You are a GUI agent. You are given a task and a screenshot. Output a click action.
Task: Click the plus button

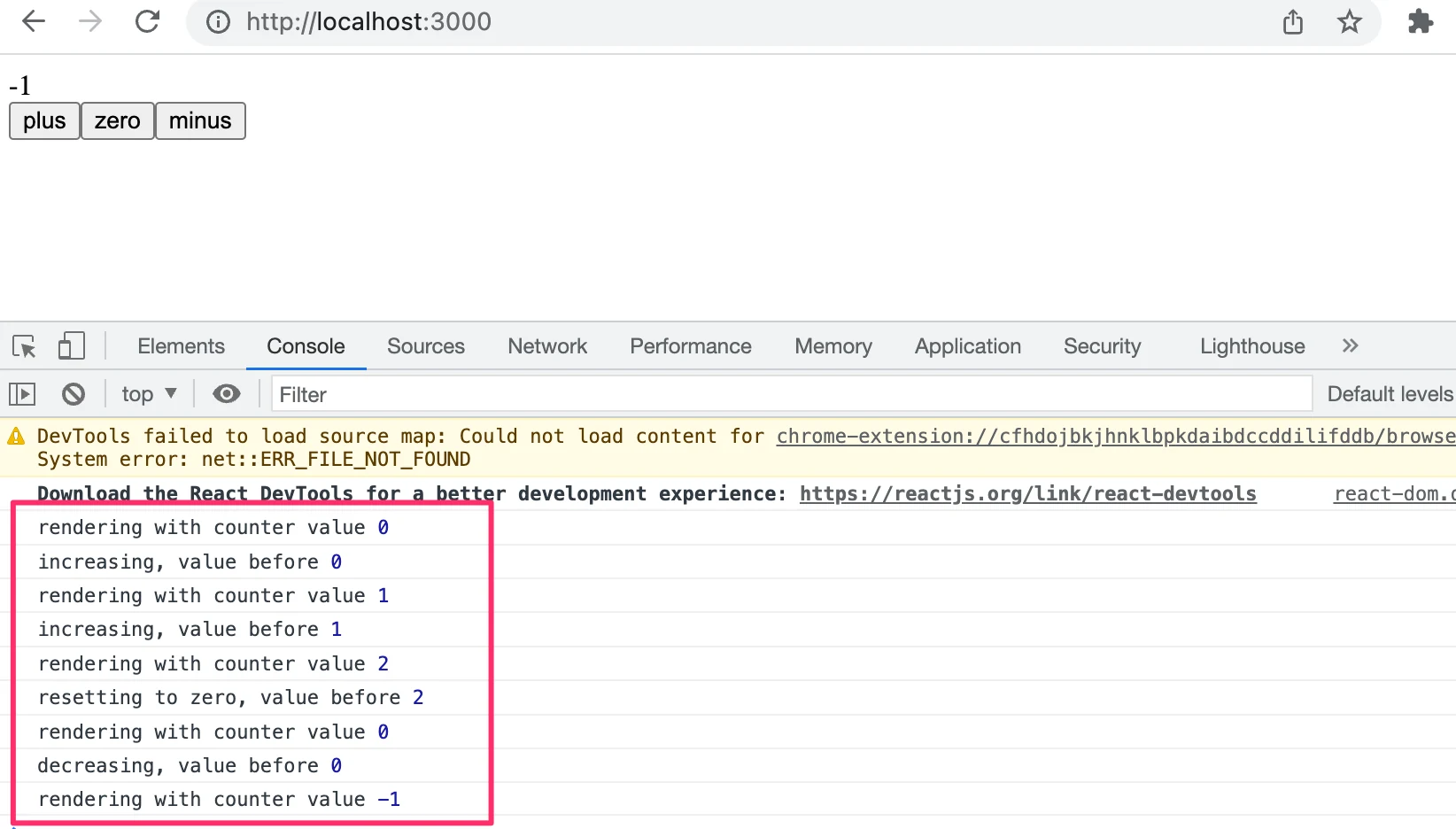coord(44,121)
